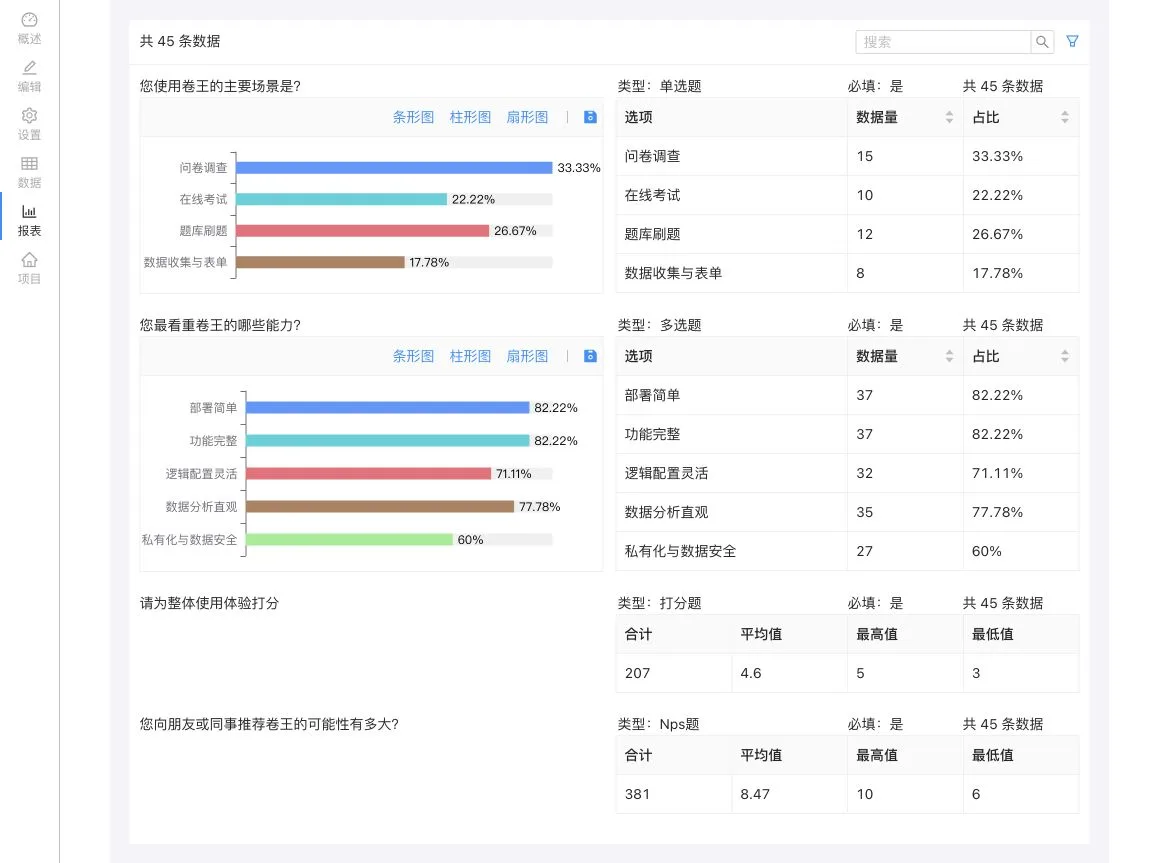The image size is (1159, 863).
Task: Switch 哪些能力 chart to 扇形图
Action: click(527, 356)
